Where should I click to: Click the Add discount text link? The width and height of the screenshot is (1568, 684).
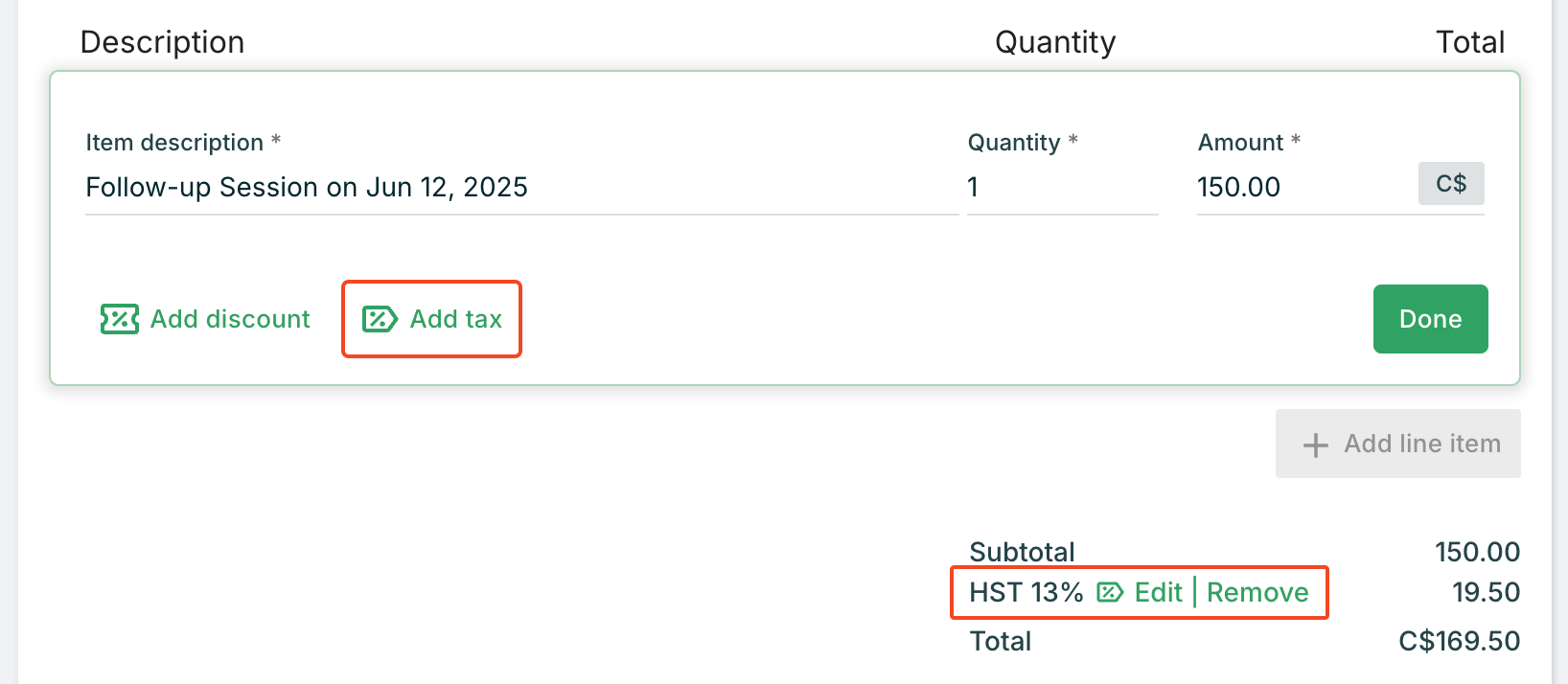pos(230,319)
